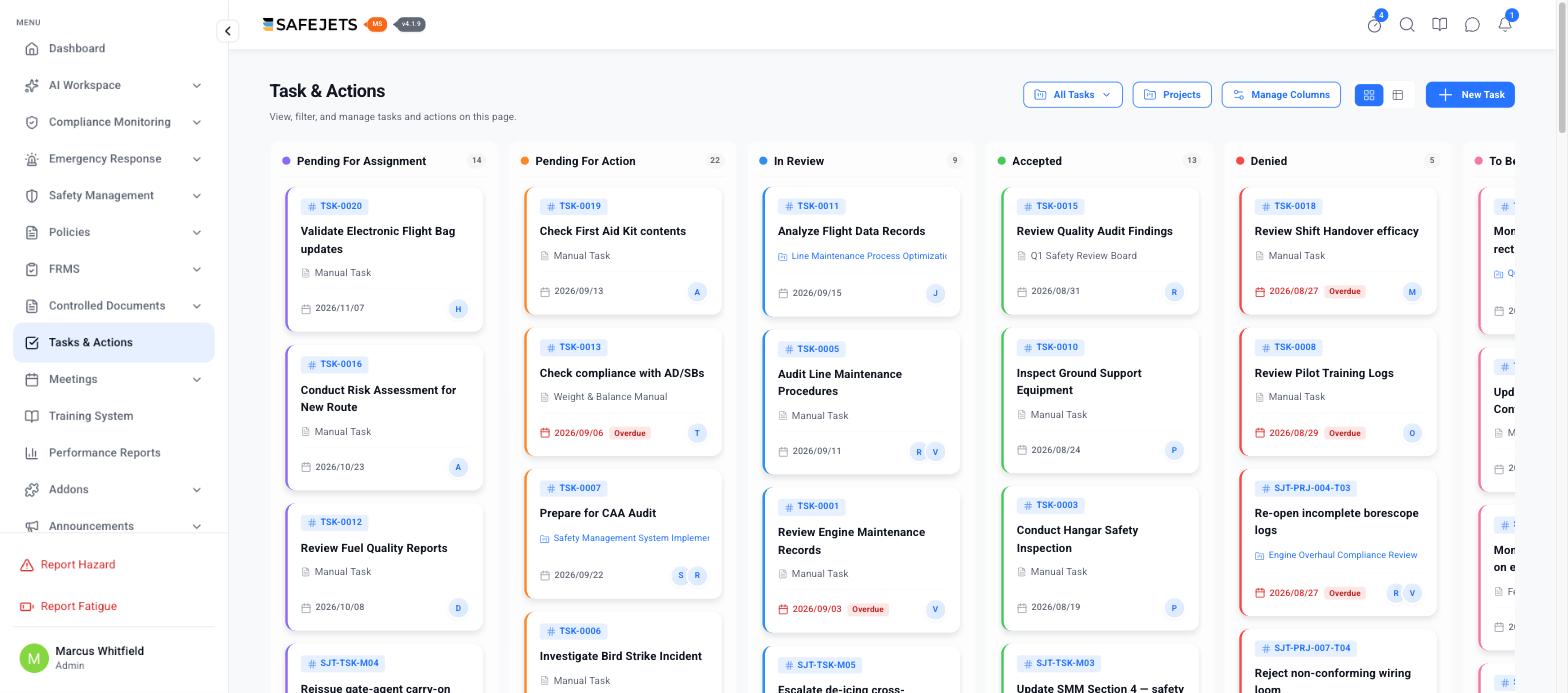
Task: Collapse the sidebar menu with arrow button
Action: pos(228,31)
